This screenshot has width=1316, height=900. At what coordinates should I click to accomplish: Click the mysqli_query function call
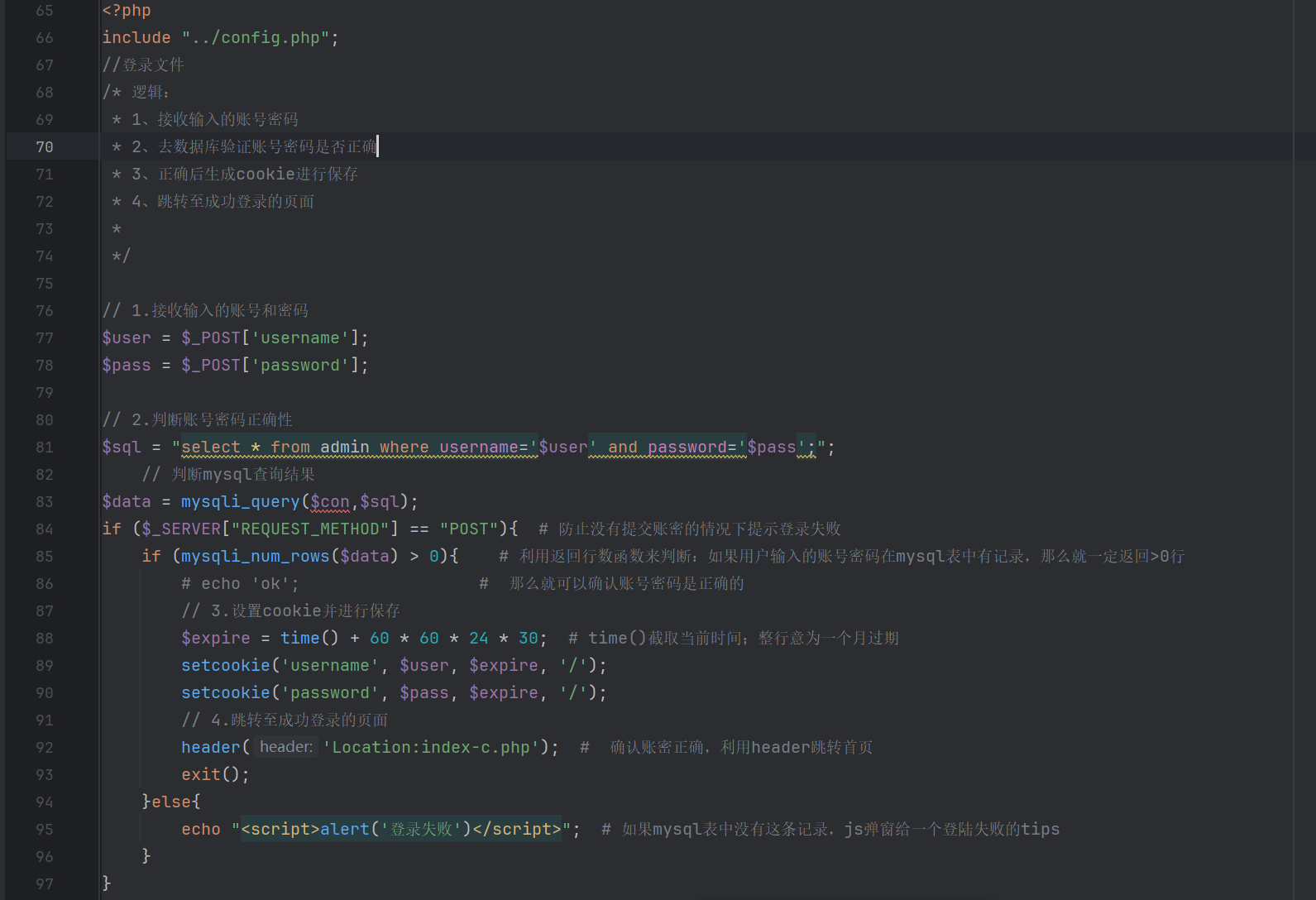pyautogui.click(x=241, y=501)
